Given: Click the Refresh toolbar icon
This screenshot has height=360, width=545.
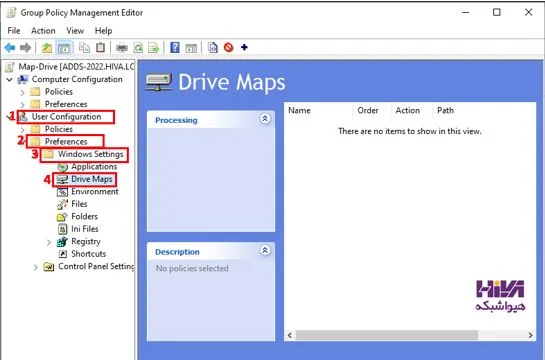Looking at the screenshot, I should (x=138, y=48).
